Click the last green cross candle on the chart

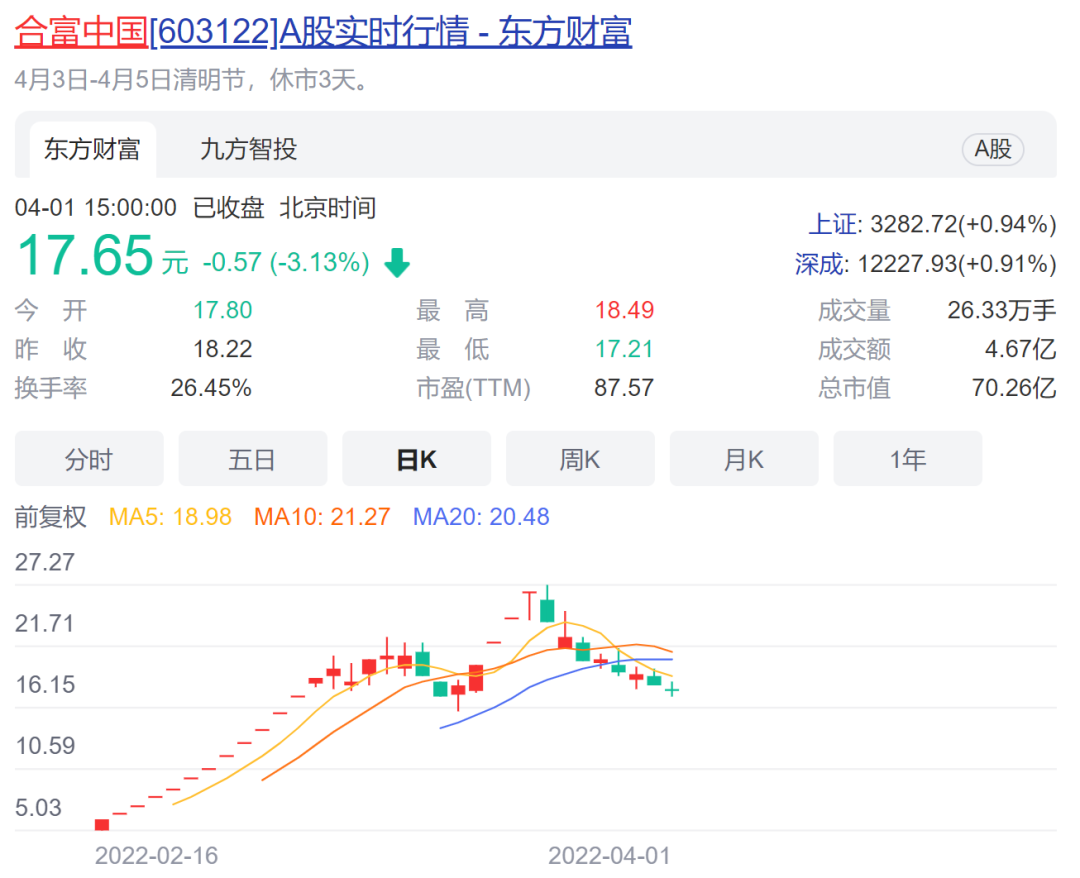pyautogui.click(x=672, y=689)
